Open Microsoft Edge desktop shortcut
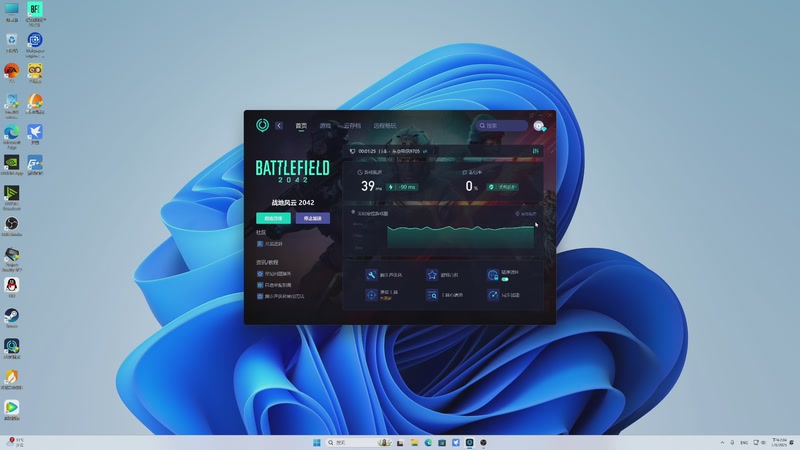Image resolution: width=800 pixels, height=450 pixels. (x=11, y=136)
